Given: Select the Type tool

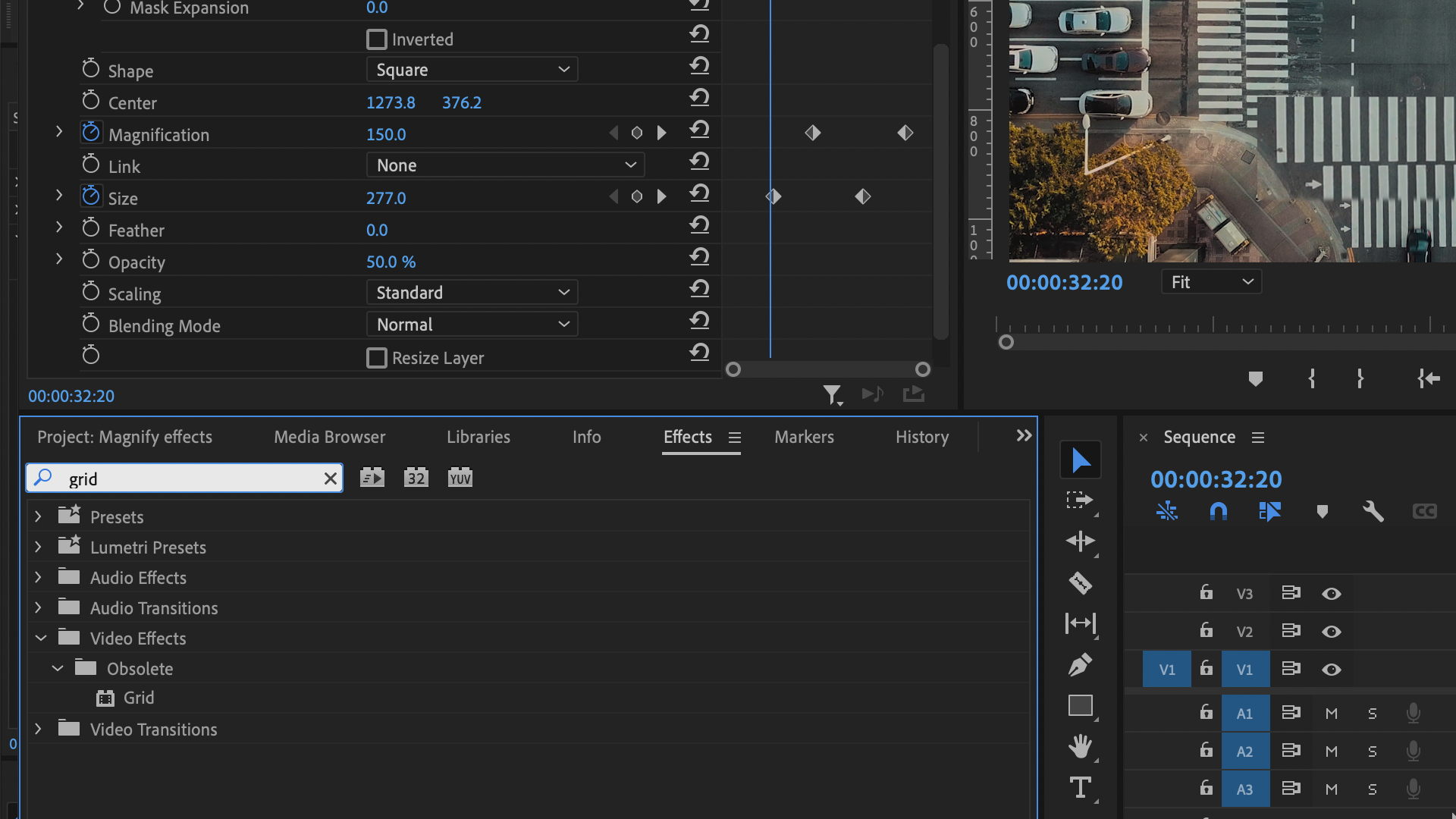Looking at the screenshot, I should pyautogui.click(x=1081, y=787).
